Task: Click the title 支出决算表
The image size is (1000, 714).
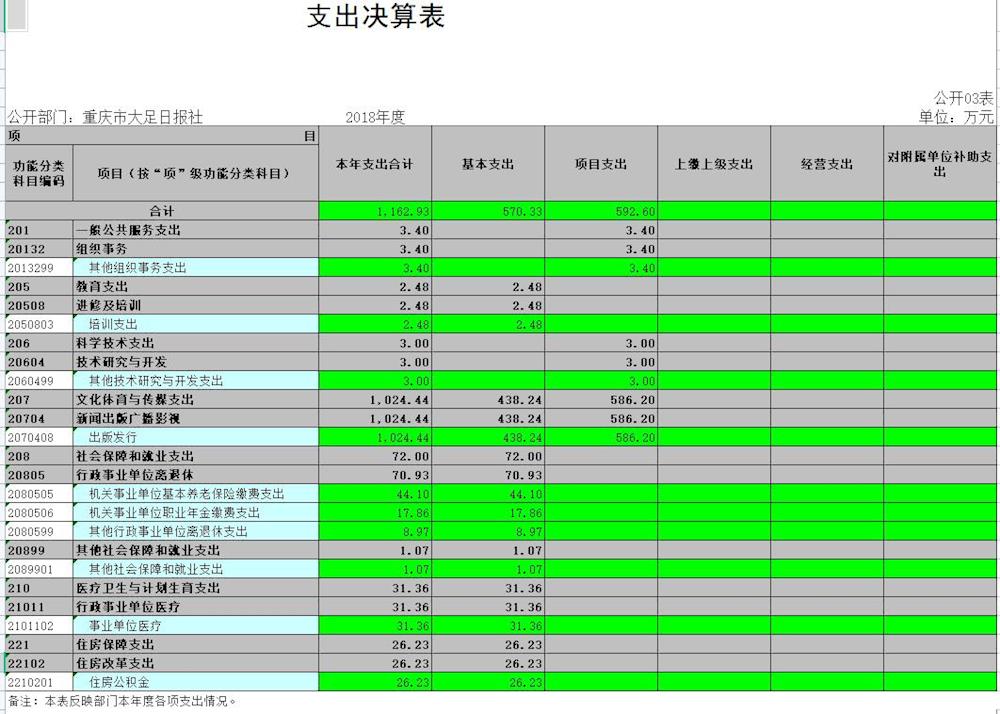Action: [375, 17]
